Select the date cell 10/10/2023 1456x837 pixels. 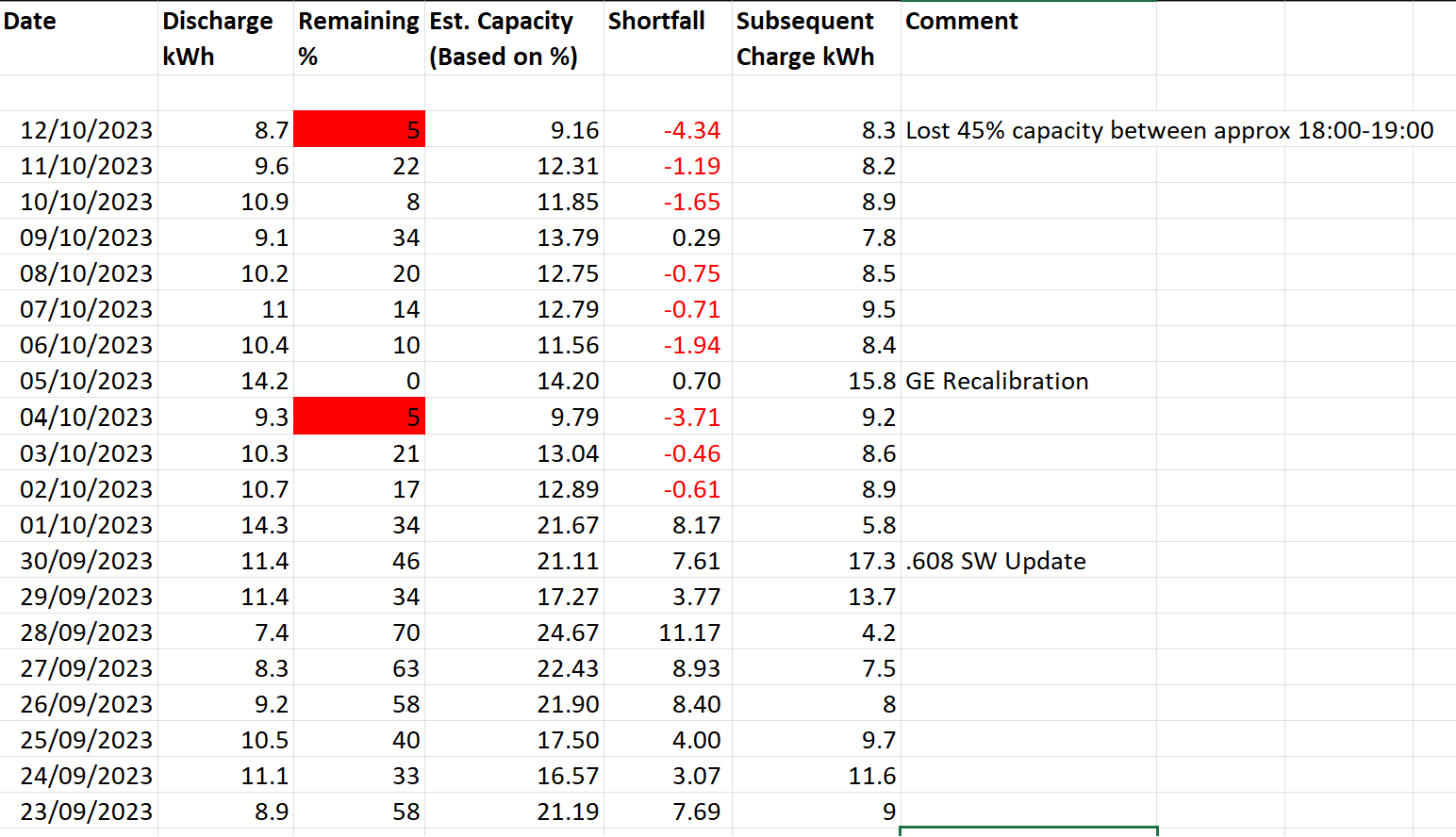[79, 202]
